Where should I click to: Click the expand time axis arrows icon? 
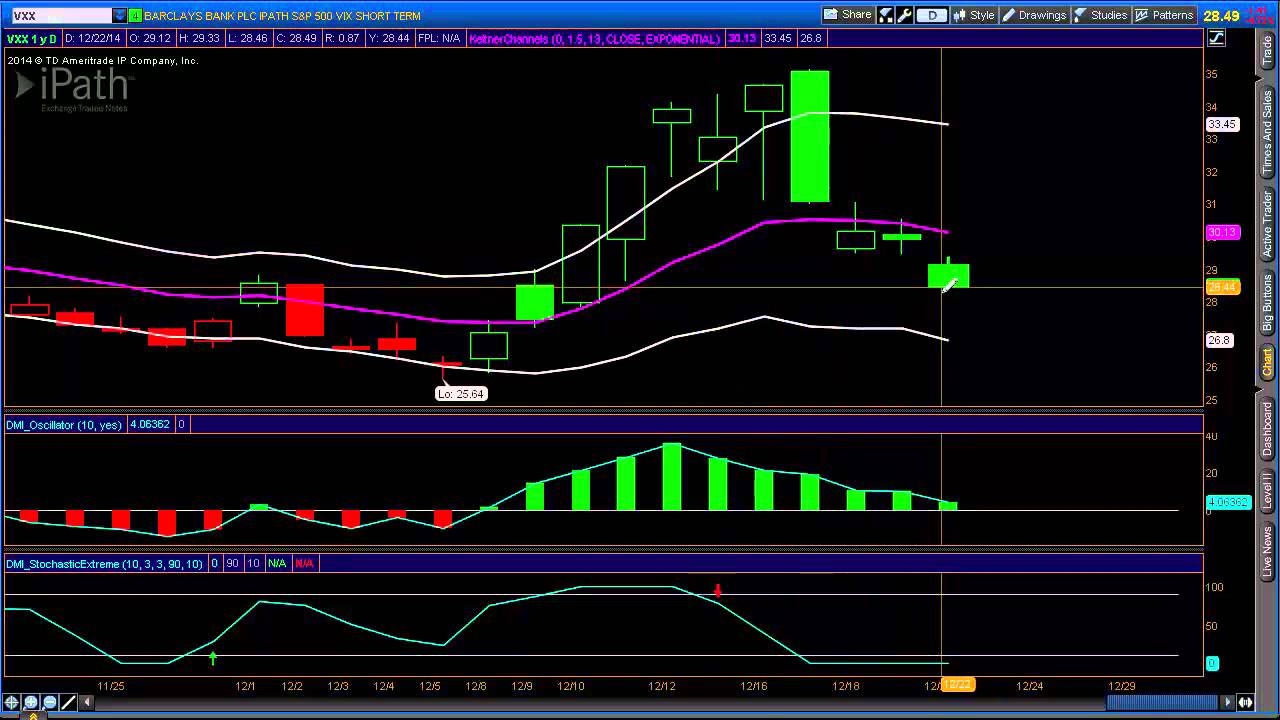(x=1246, y=703)
